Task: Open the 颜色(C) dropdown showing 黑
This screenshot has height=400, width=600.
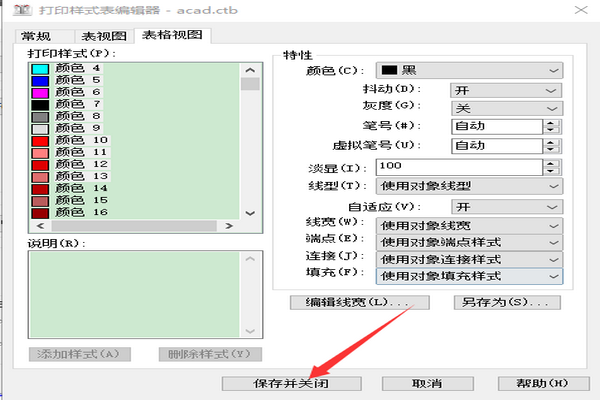Action: click(470, 70)
